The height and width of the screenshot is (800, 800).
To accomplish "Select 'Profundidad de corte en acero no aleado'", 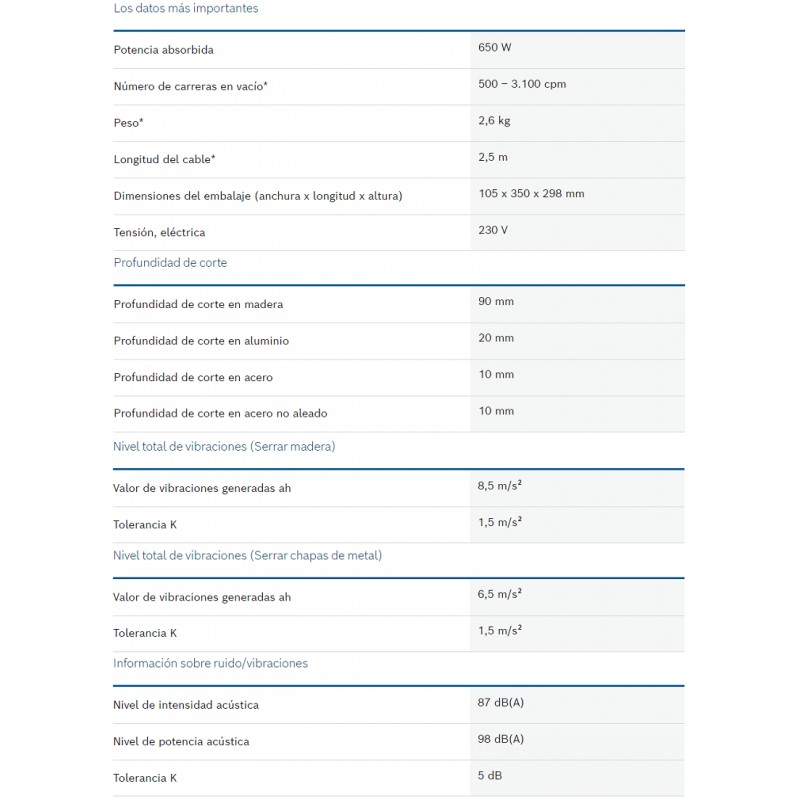I will click(220, 413).
